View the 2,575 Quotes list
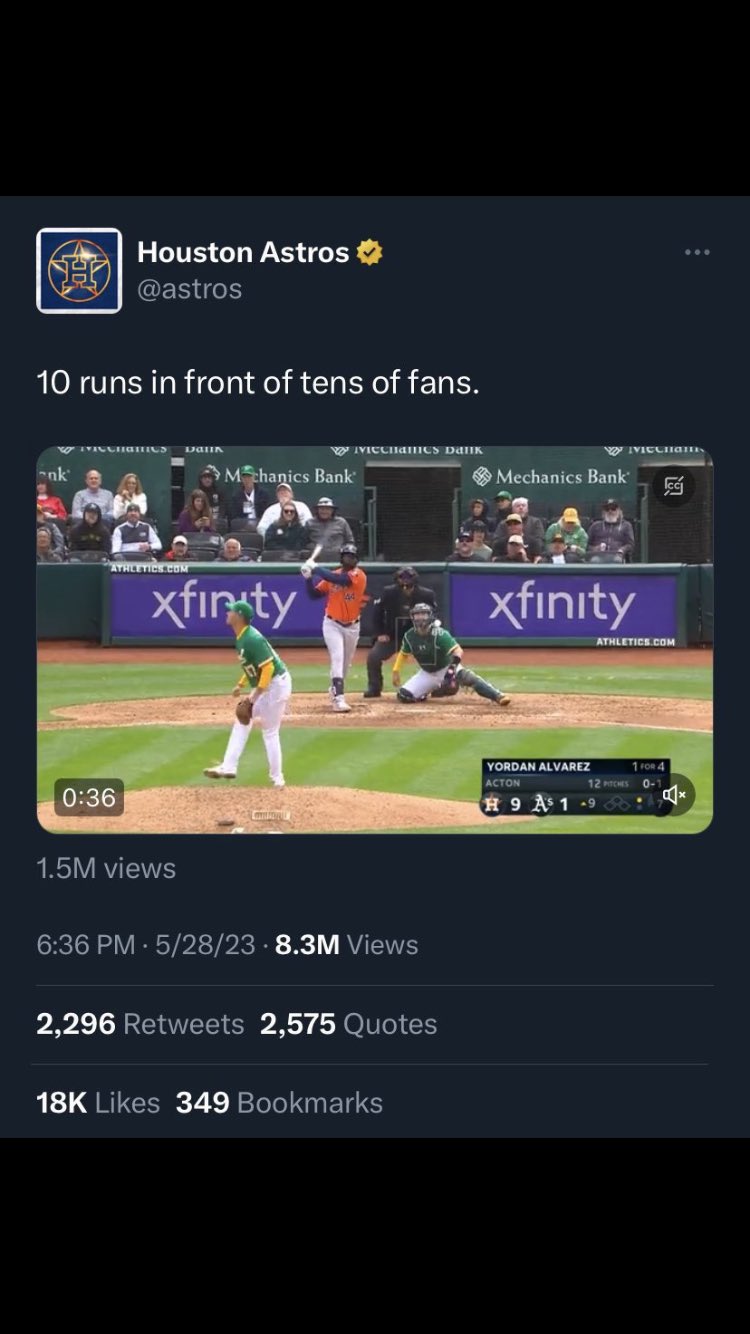This screenshot has width=750, height=1334. [x=348, y=1024]
